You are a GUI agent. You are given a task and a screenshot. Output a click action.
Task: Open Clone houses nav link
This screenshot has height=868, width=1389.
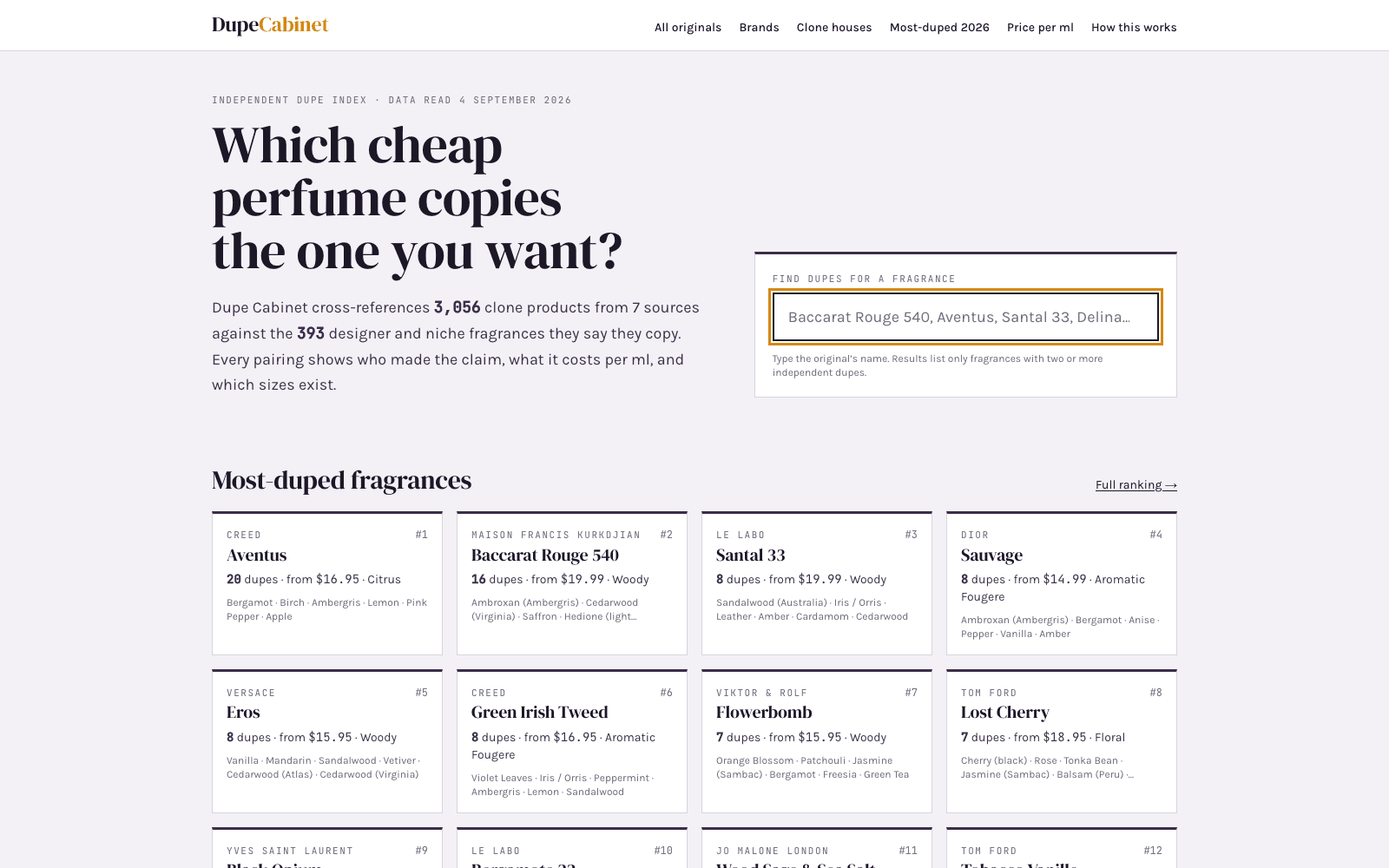coord(834,28)
